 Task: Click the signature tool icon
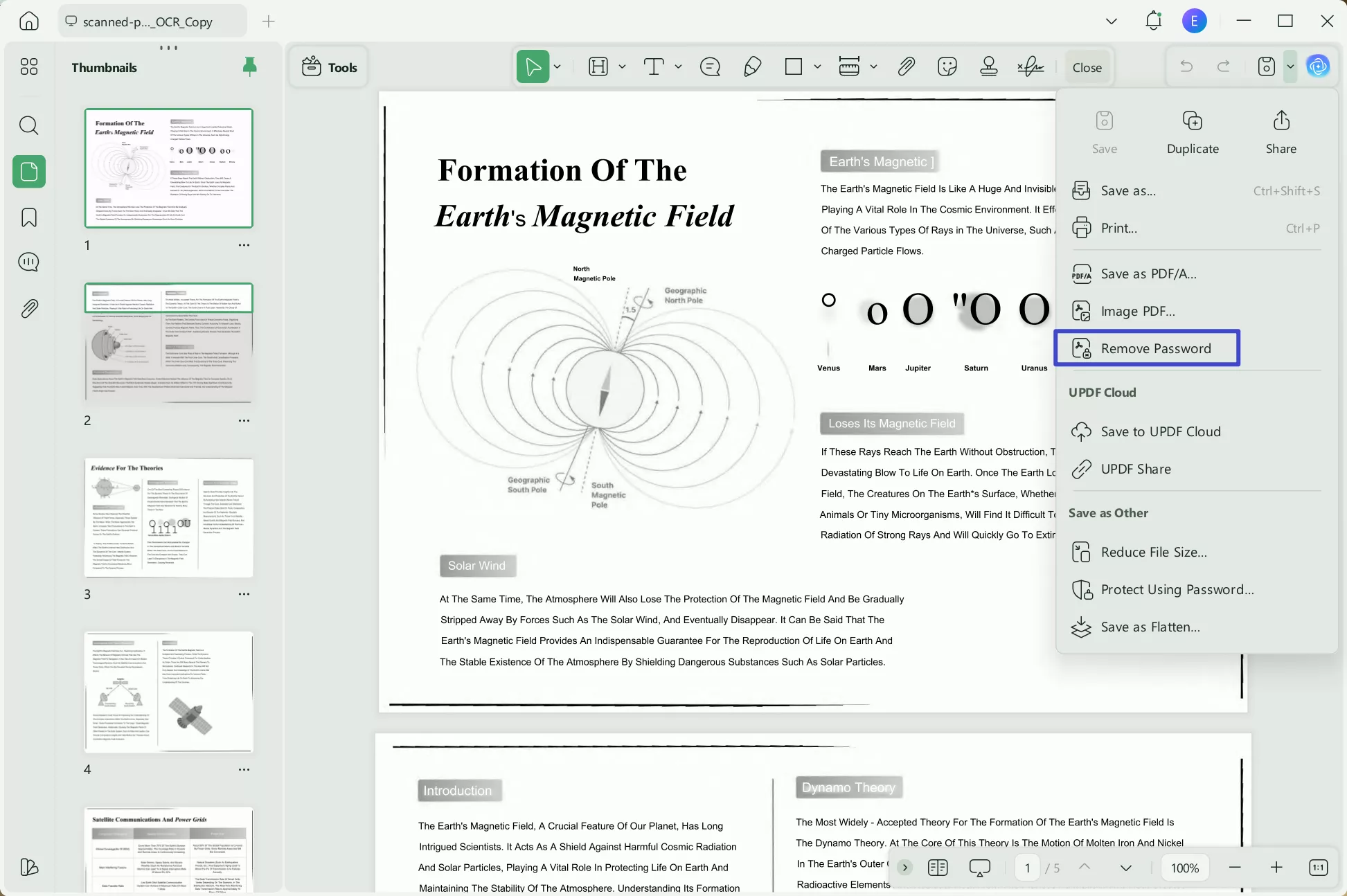coord(1031,66)
